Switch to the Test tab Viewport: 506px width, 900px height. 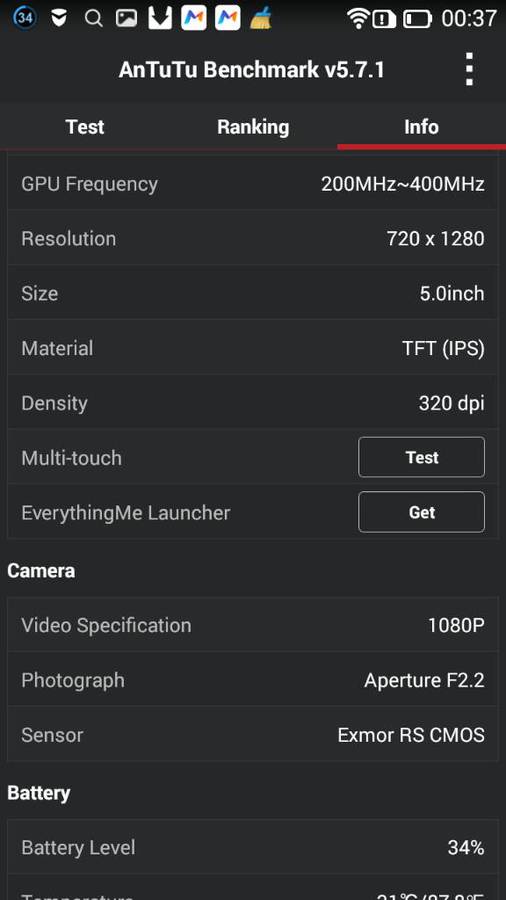pyautogui.click(x=85, y=126)
